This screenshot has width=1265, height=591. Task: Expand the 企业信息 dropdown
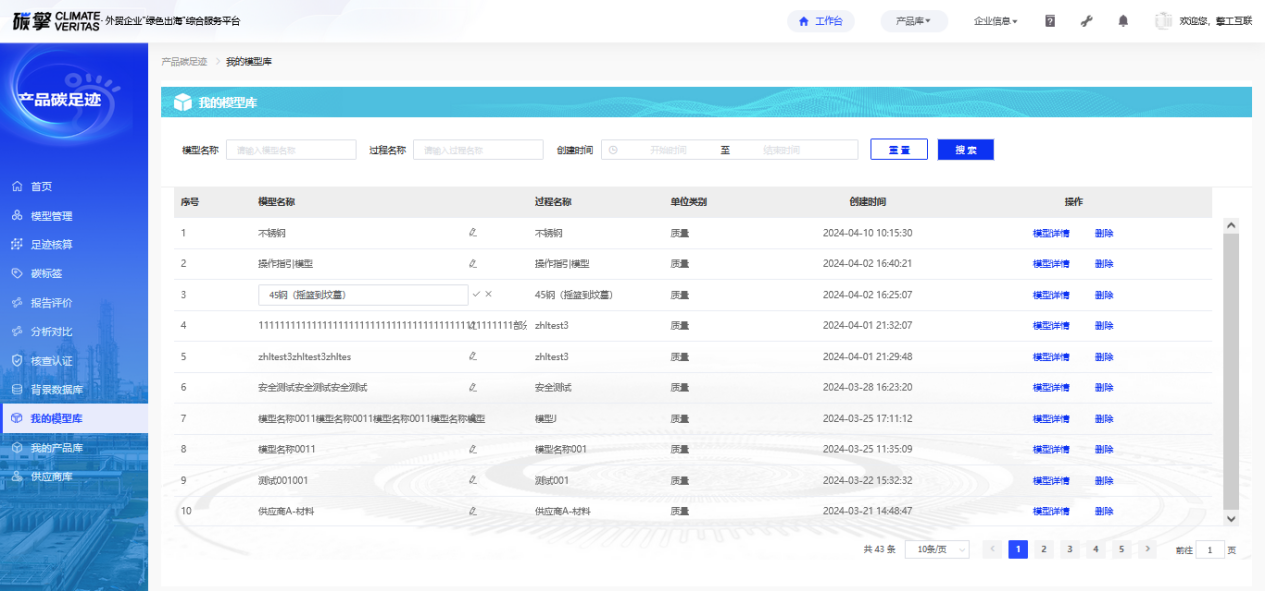tap(995, 21)
